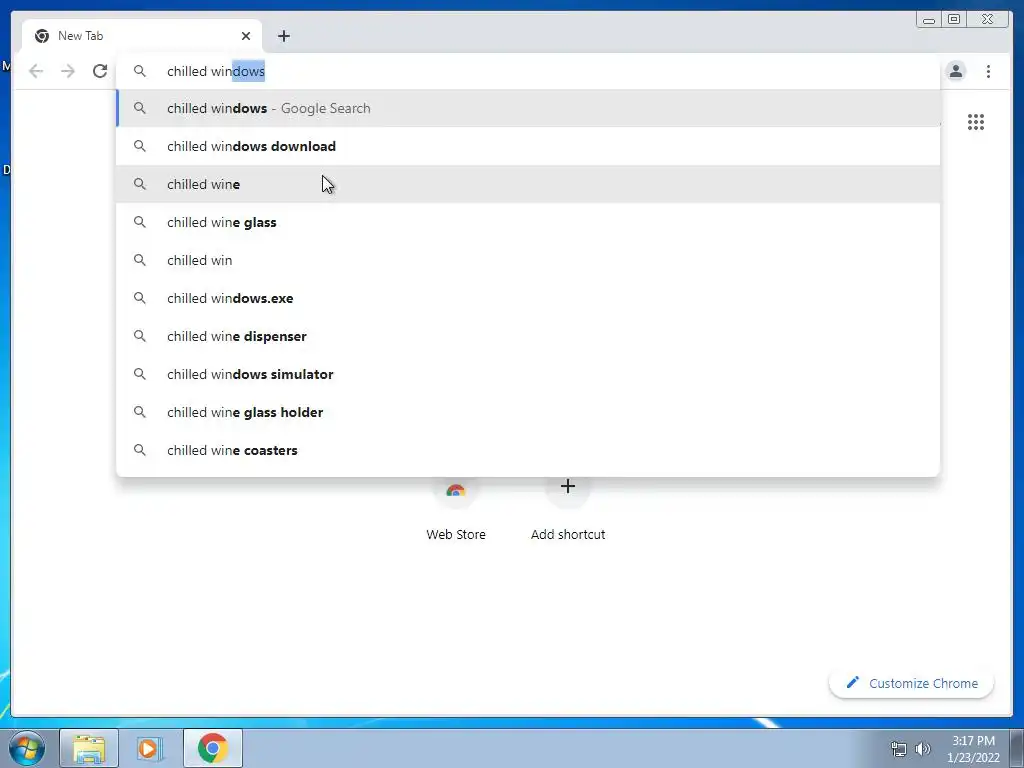Pick the 'chilled wine glass' suggestion

(528, 222)
